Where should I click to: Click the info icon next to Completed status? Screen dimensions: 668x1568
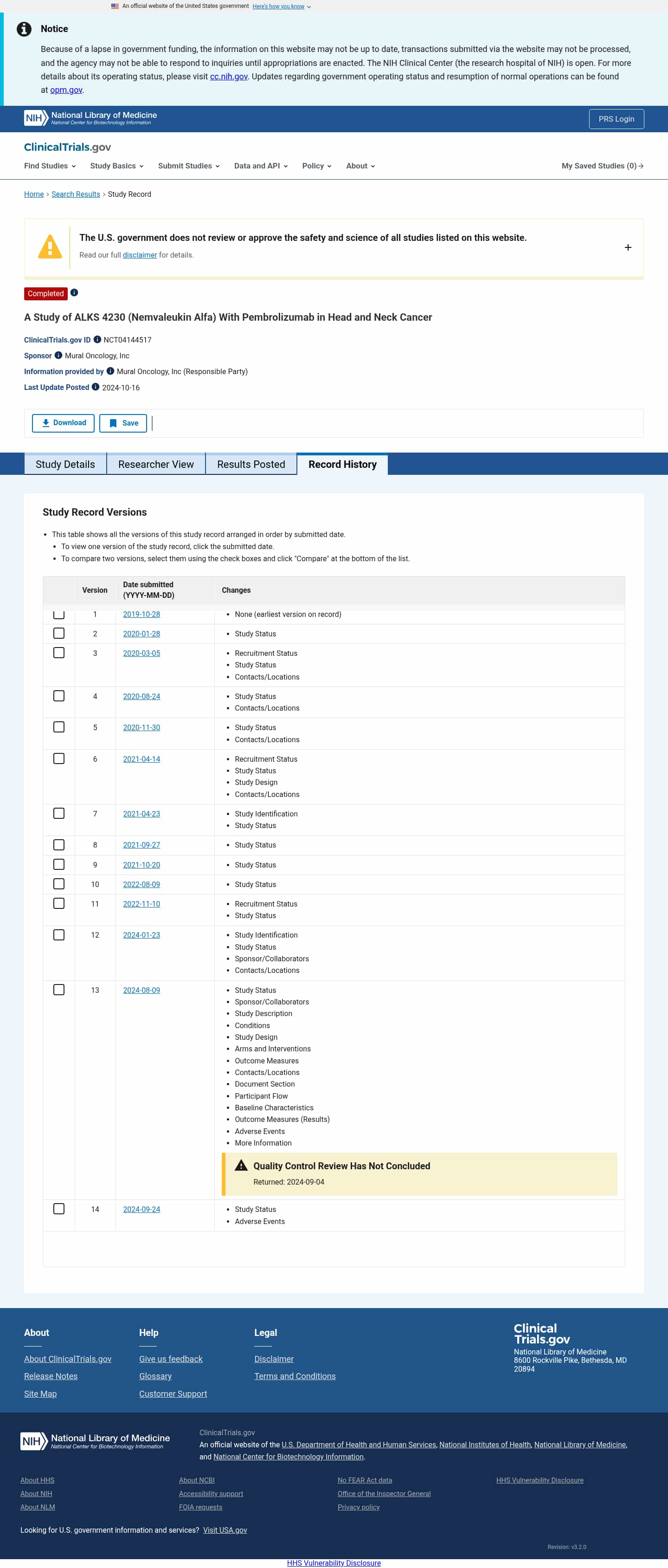click(74, 293)
